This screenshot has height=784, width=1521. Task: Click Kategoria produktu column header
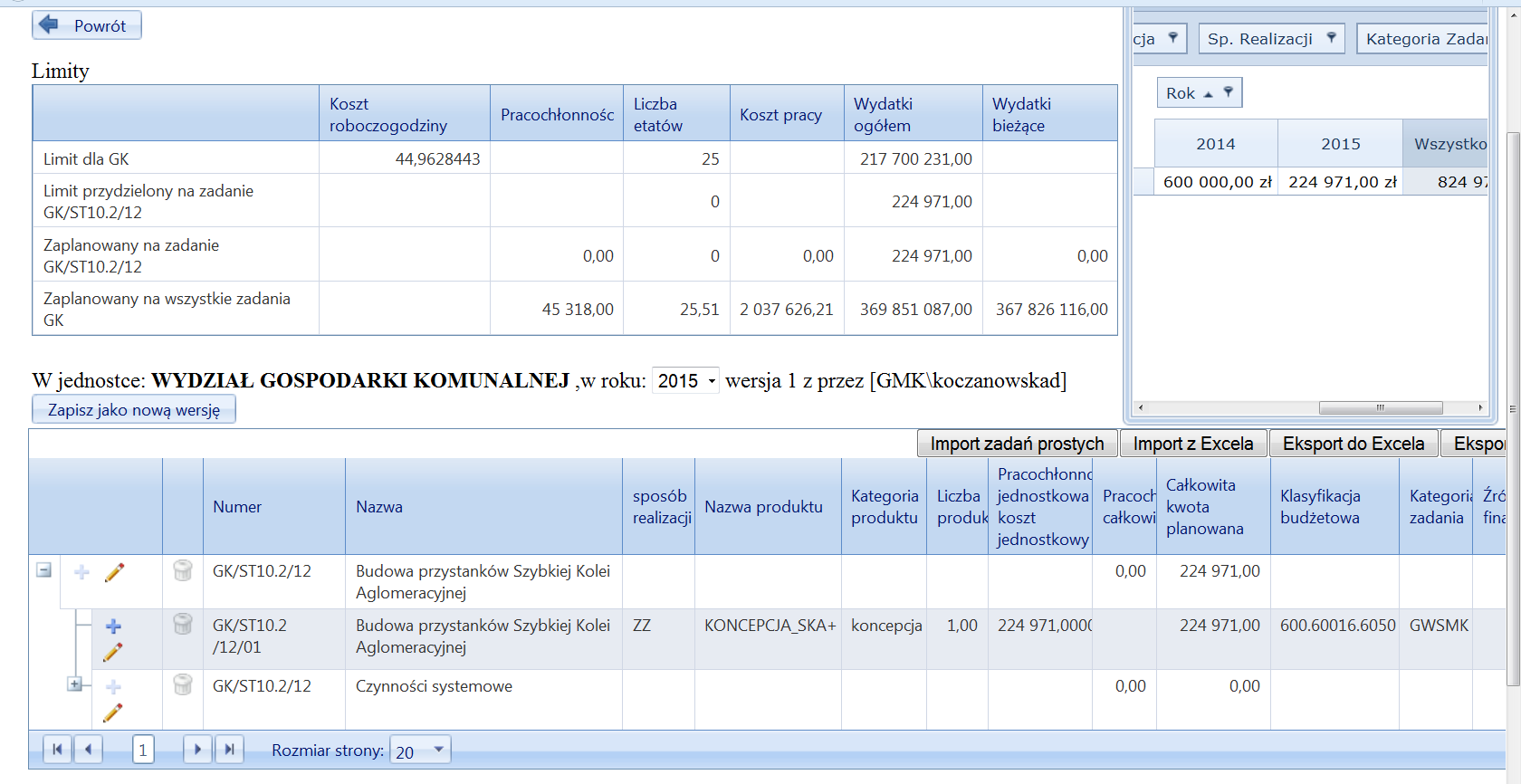(884, 507)
